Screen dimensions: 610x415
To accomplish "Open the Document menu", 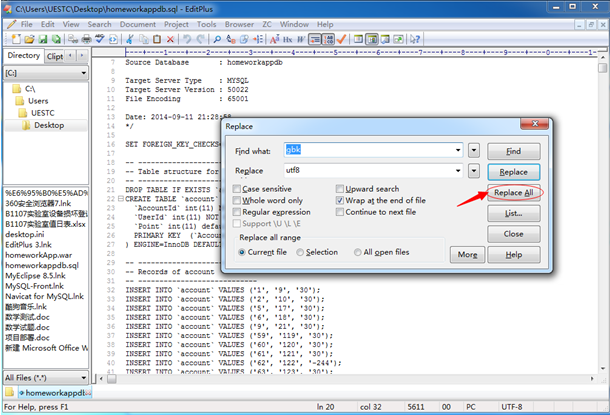I will [137, 23].
